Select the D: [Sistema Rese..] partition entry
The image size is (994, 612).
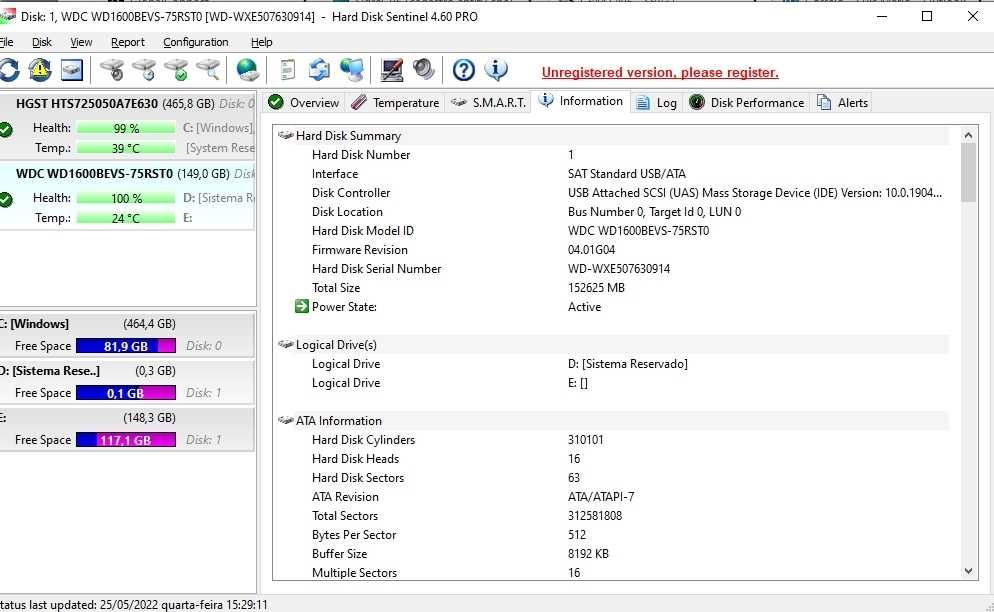point(127,382)
